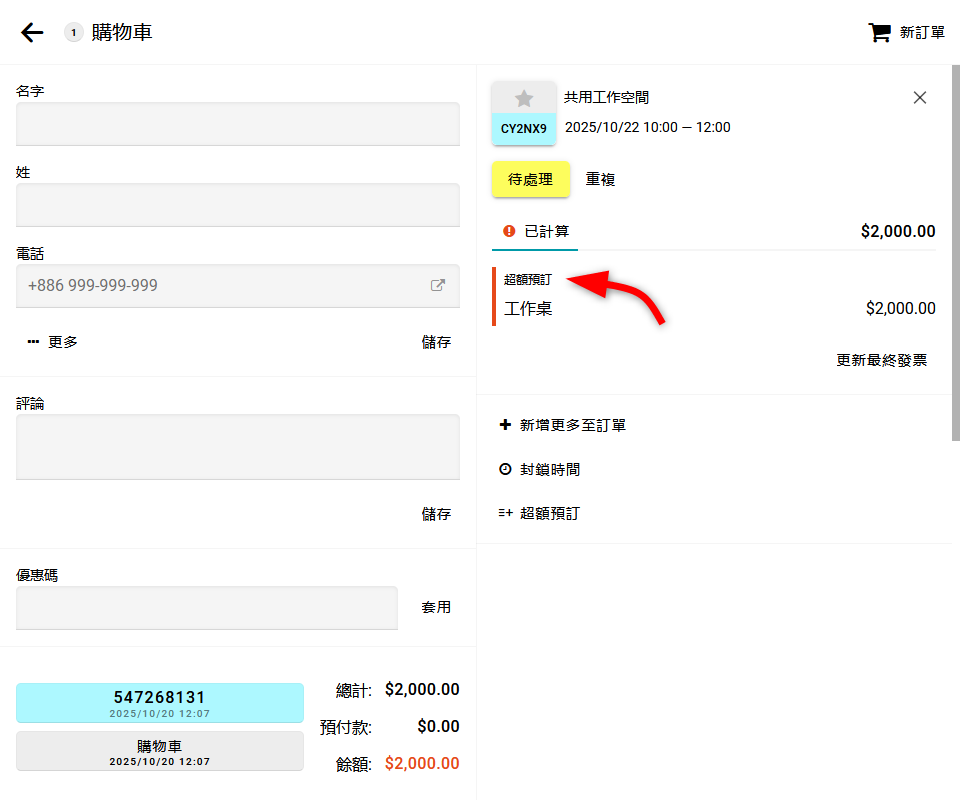Close the 共用工作空間 booking item
960x800 pixels.
point(920,97)
